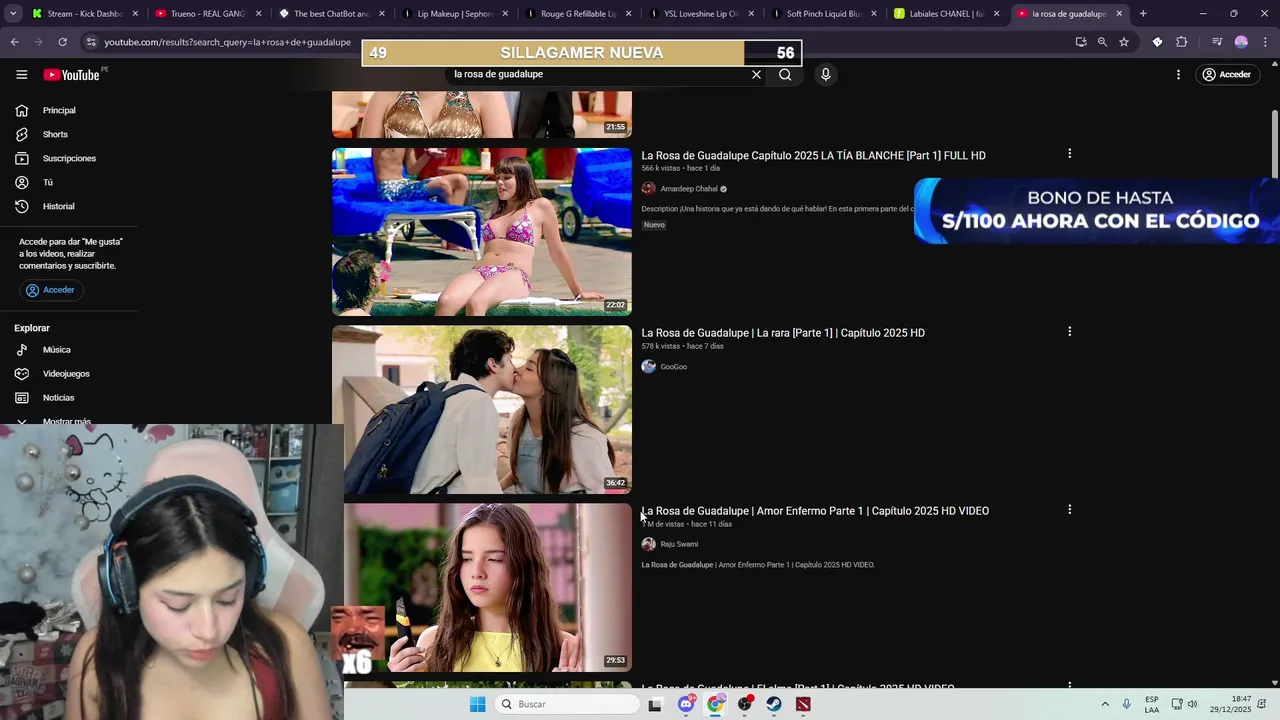Open options menu for Amor Enfermo video
This screenshot has height=720, width=1280.
click(1069, 509)
